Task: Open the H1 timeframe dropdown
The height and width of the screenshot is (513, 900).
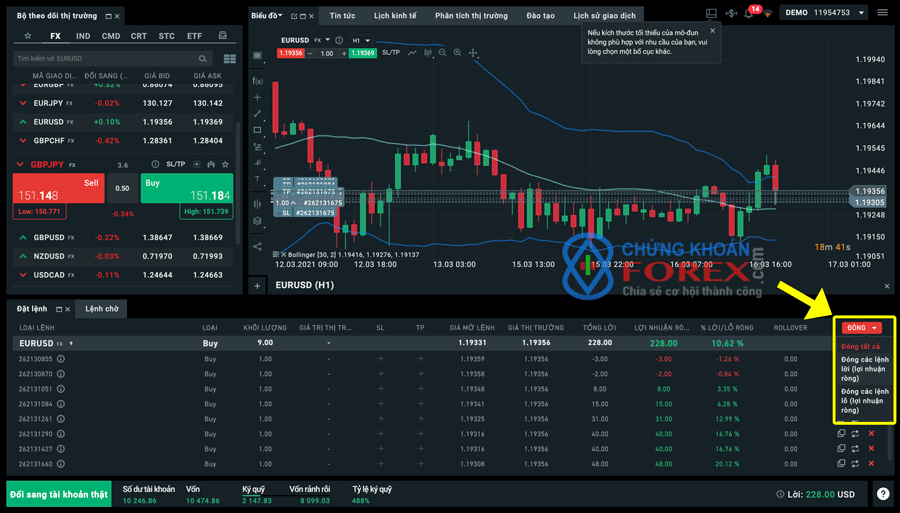Action: [x=361, y=40]
